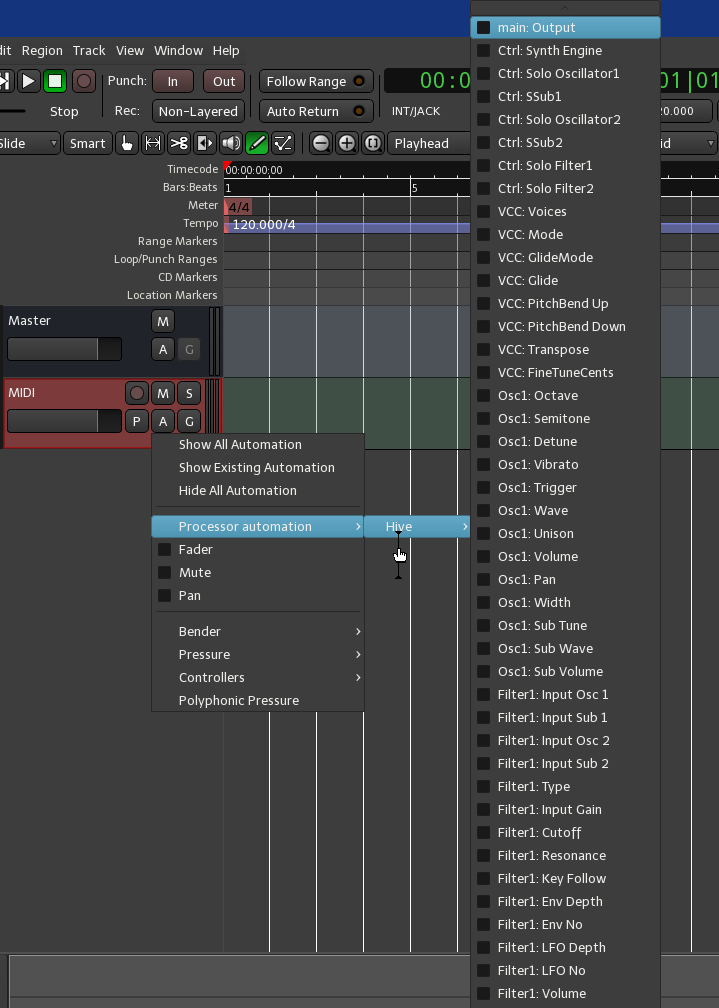Select the Range tool icon
The width and height of the screenshot is (719, 1008).
tap(153, 143)
